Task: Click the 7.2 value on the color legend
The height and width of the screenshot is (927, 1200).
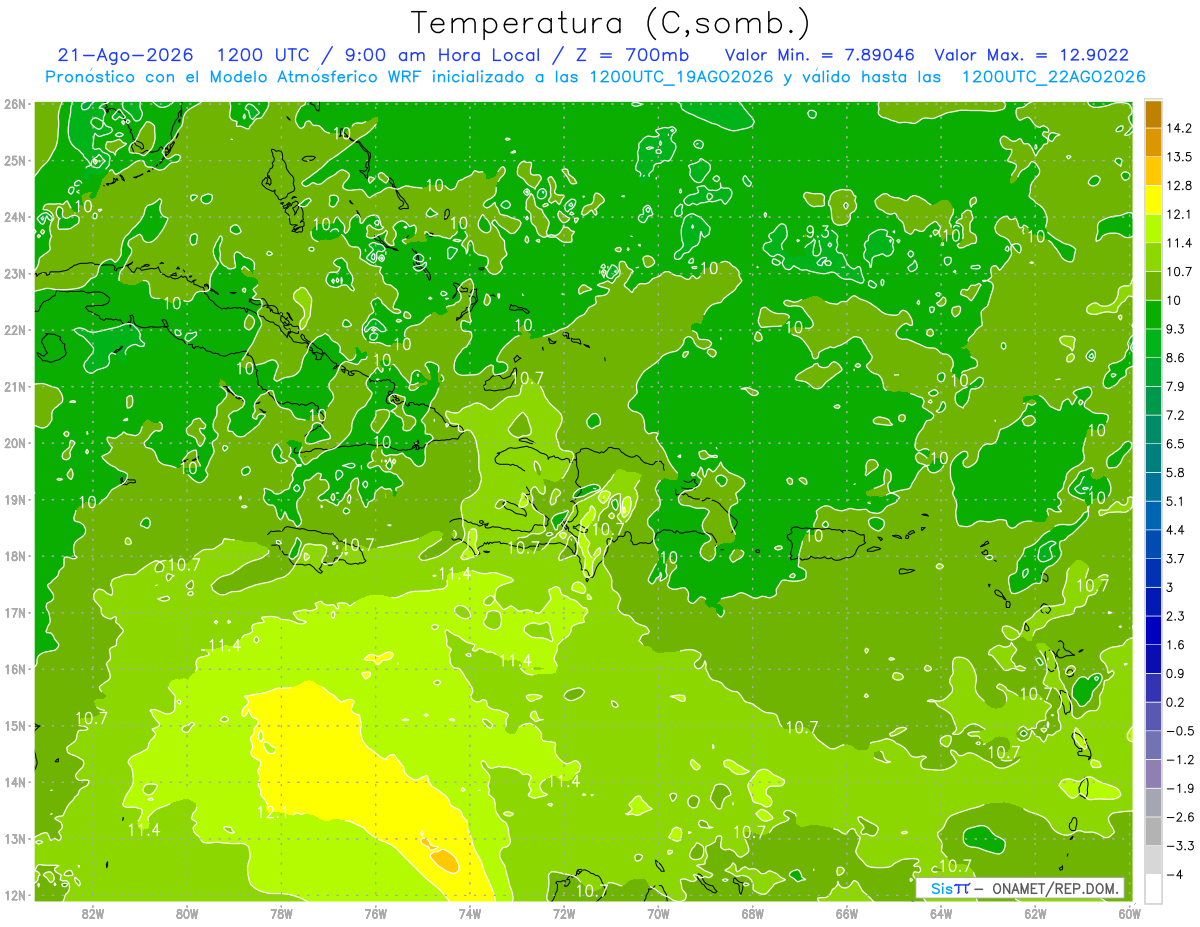Action: tap(1176, 415)
